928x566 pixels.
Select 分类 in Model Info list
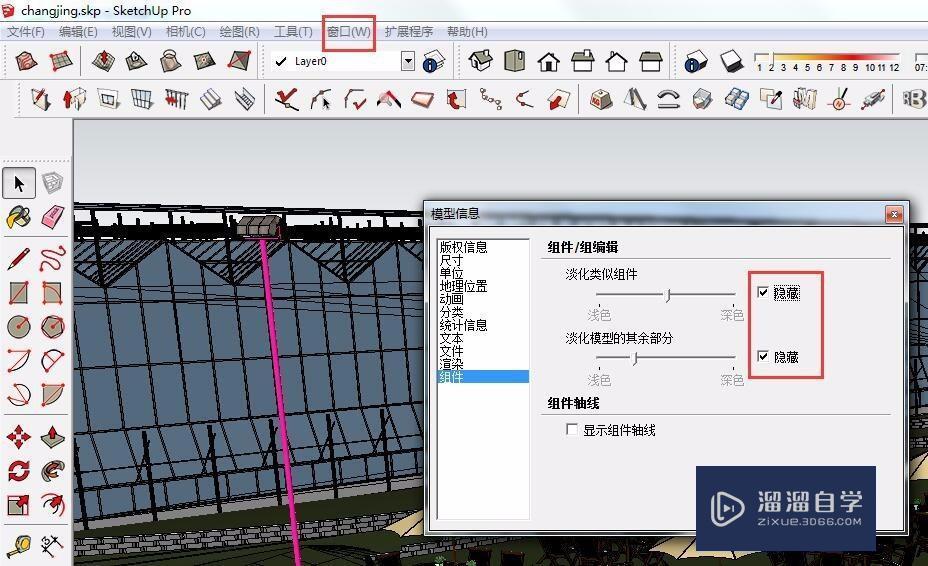pos(452,312)
